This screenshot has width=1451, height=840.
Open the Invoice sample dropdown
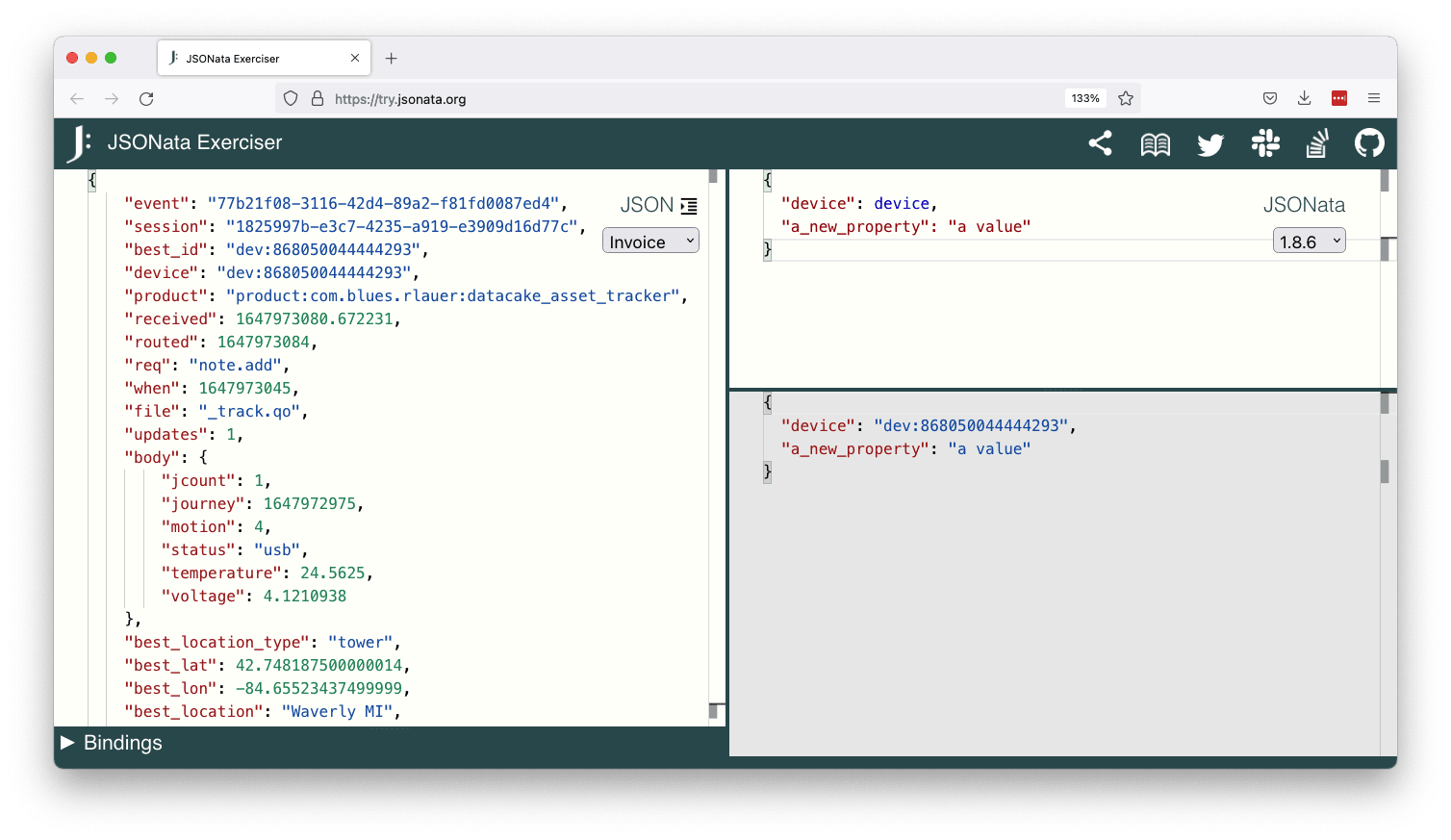click(x=651, y=242)
